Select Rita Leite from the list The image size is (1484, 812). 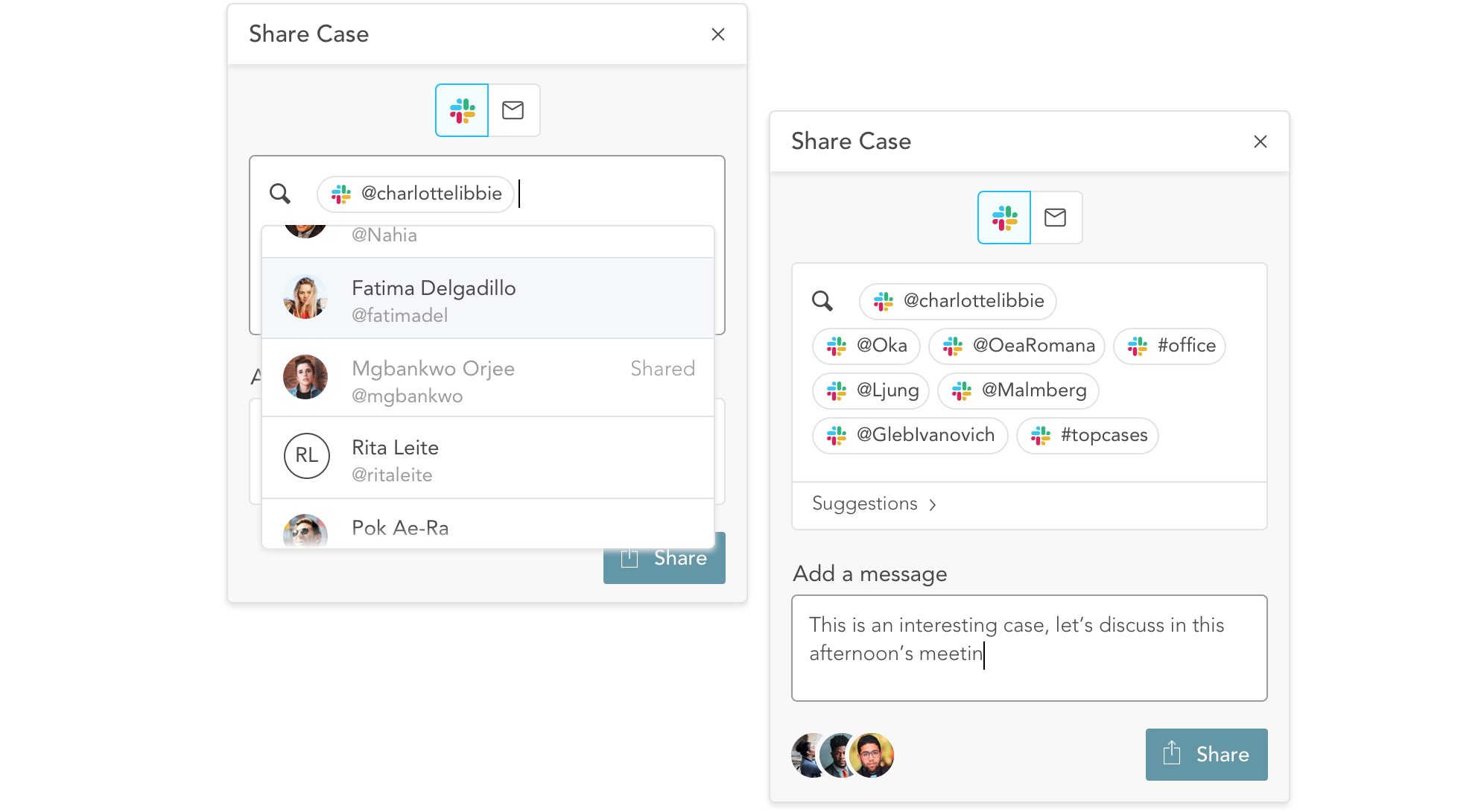click(488, 457)
